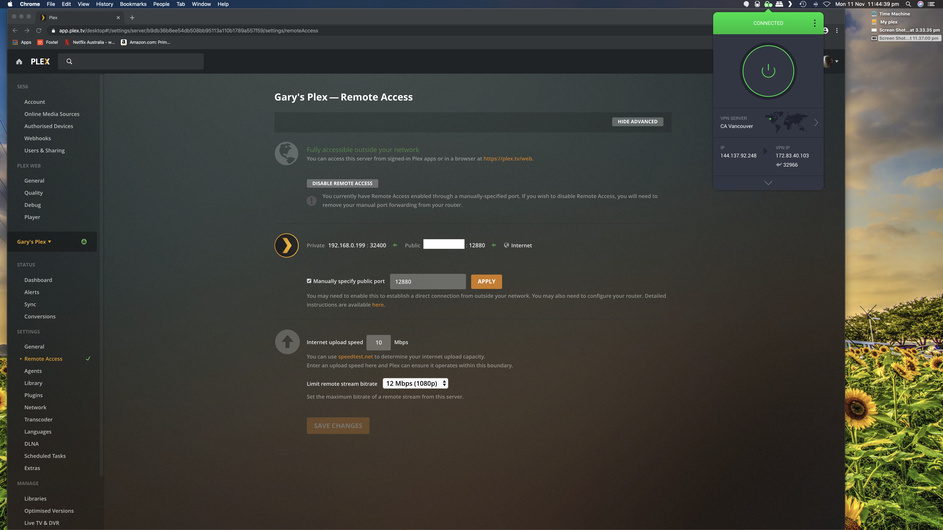Click the Chrome three-dot menu icon
This screenshot has height=530, width=943.
[x=837, y=30]
